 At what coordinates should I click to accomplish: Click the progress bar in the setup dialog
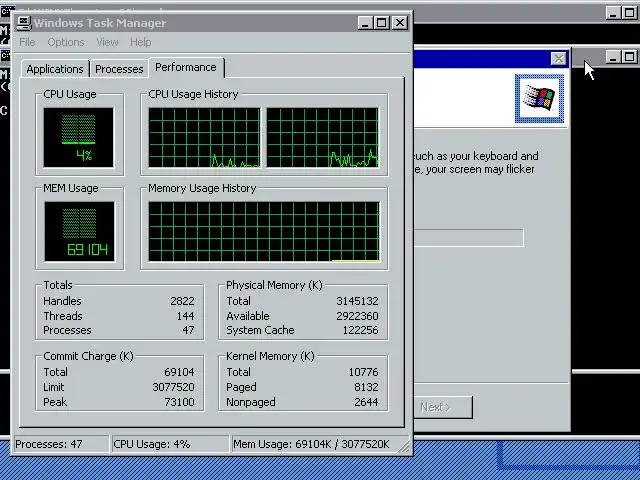[x=469, y=238]
